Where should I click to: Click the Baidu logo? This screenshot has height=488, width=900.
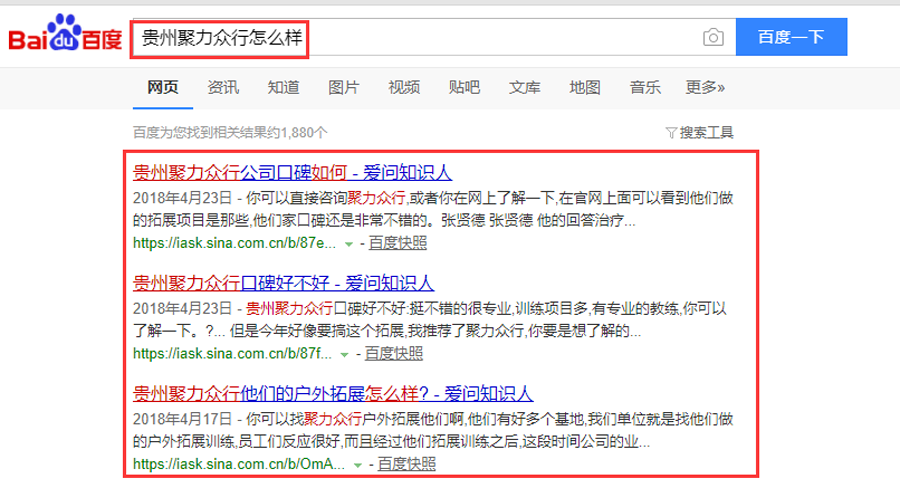tap(65, 33)
